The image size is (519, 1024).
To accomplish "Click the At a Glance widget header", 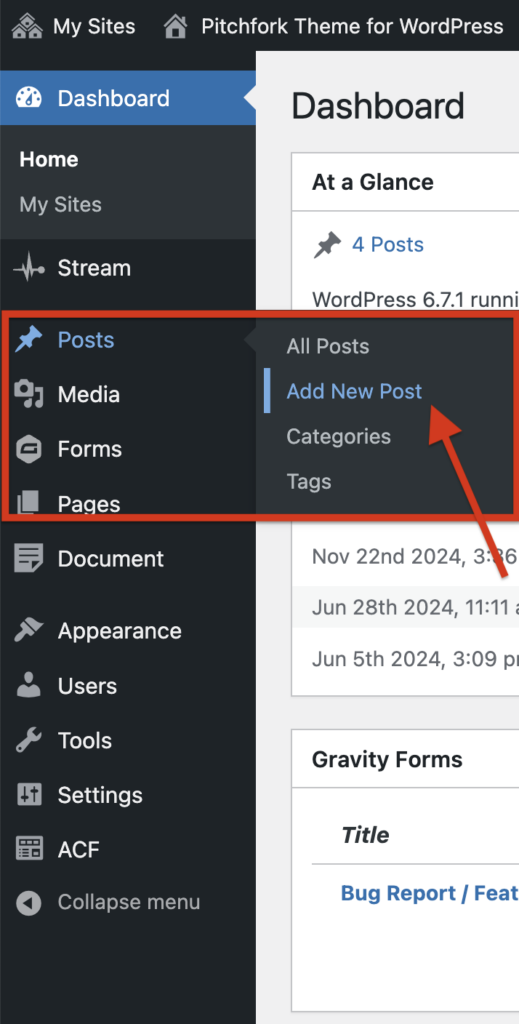I will coord(372,182).
